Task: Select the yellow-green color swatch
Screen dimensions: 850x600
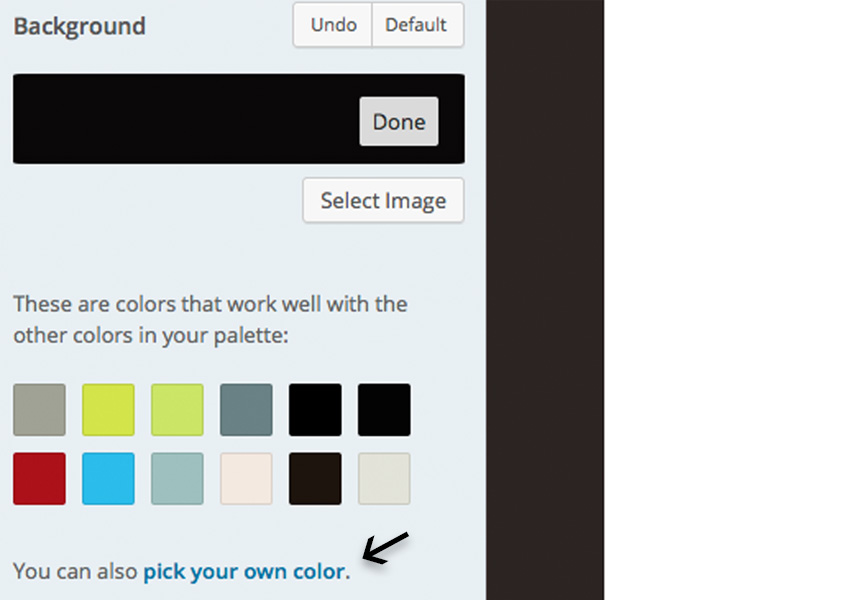Action: coord(107,409)
